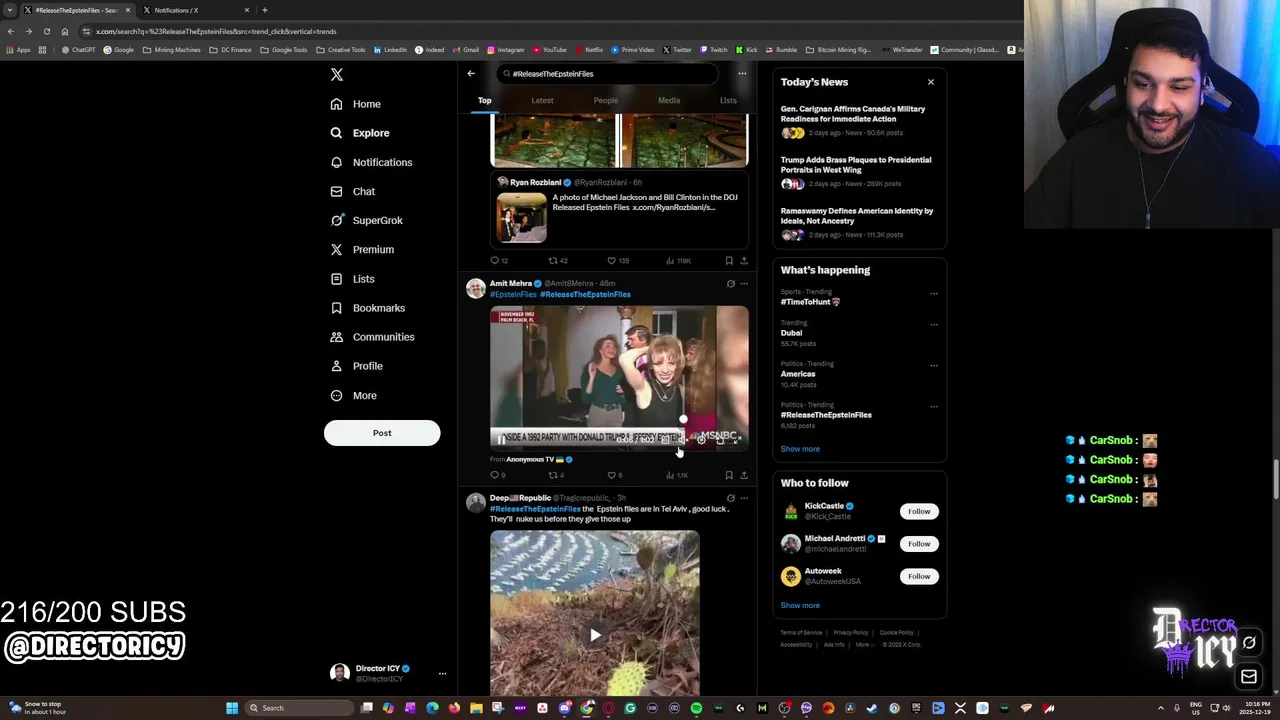Viewport: 1280px width, 720px height.
Task: Open the Windows Start menu
Action: pyautogui.click(x=232, y=708)
